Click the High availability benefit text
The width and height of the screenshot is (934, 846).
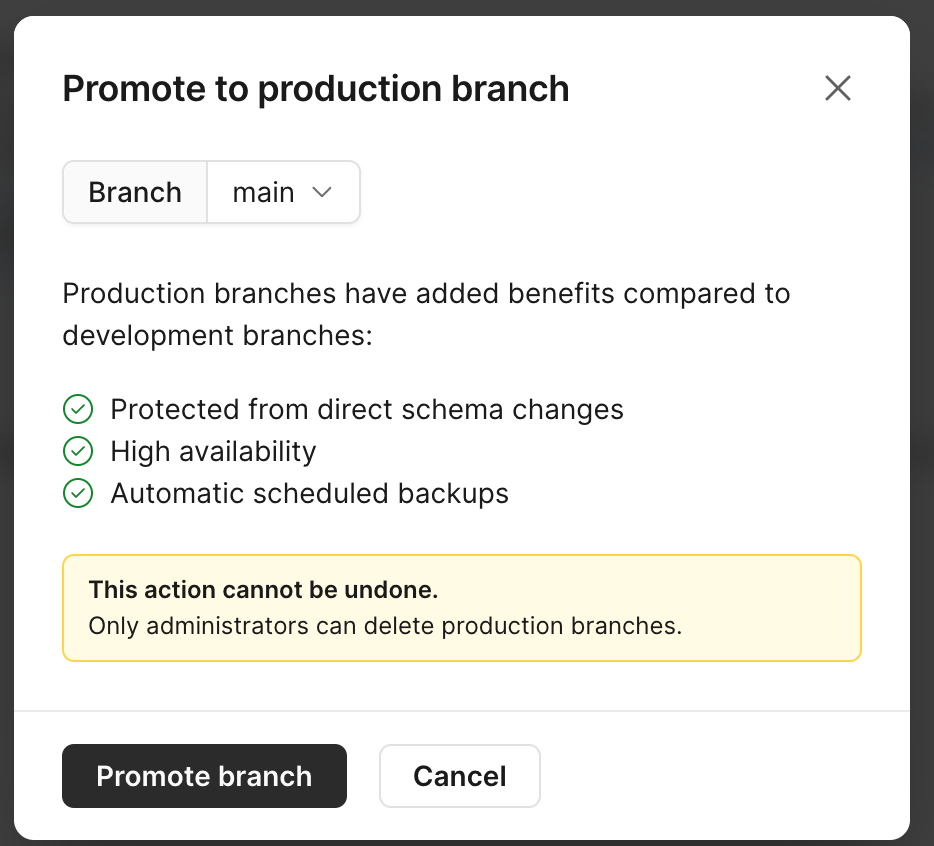[x=213, y=451]
